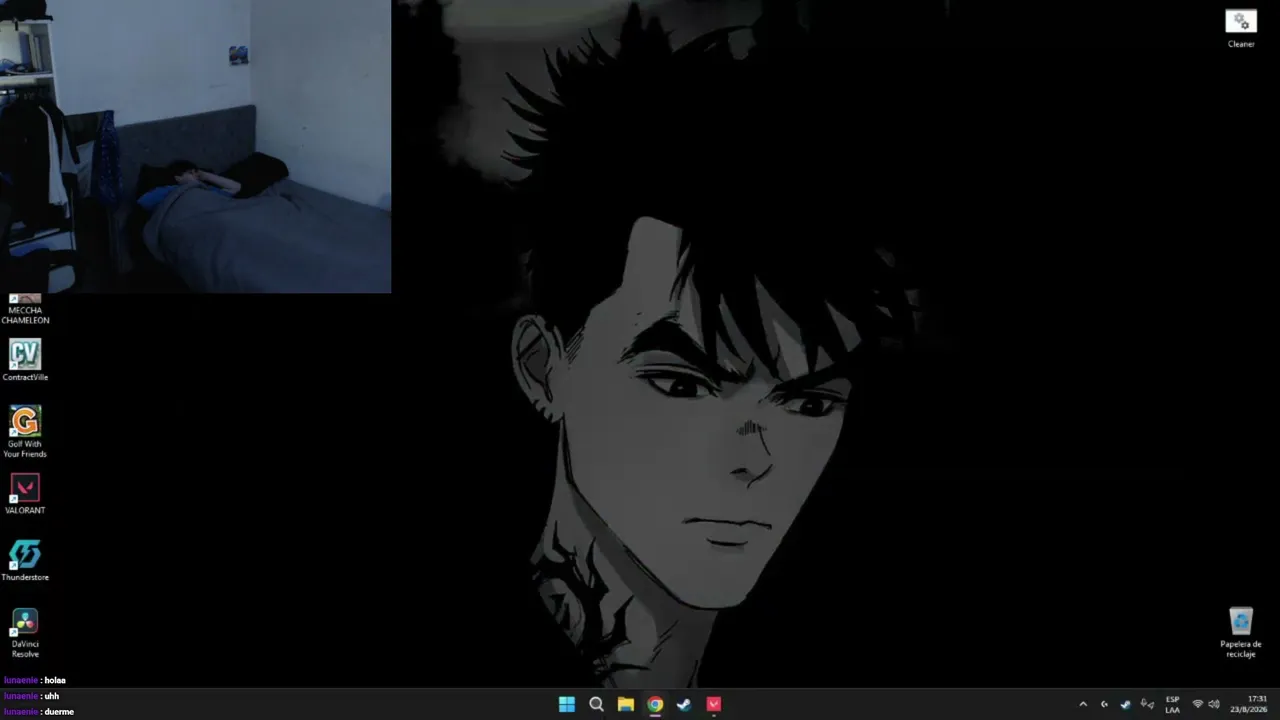Open Steam from the taskbar
Viewport: 1280px width, 720px height.
684,704
